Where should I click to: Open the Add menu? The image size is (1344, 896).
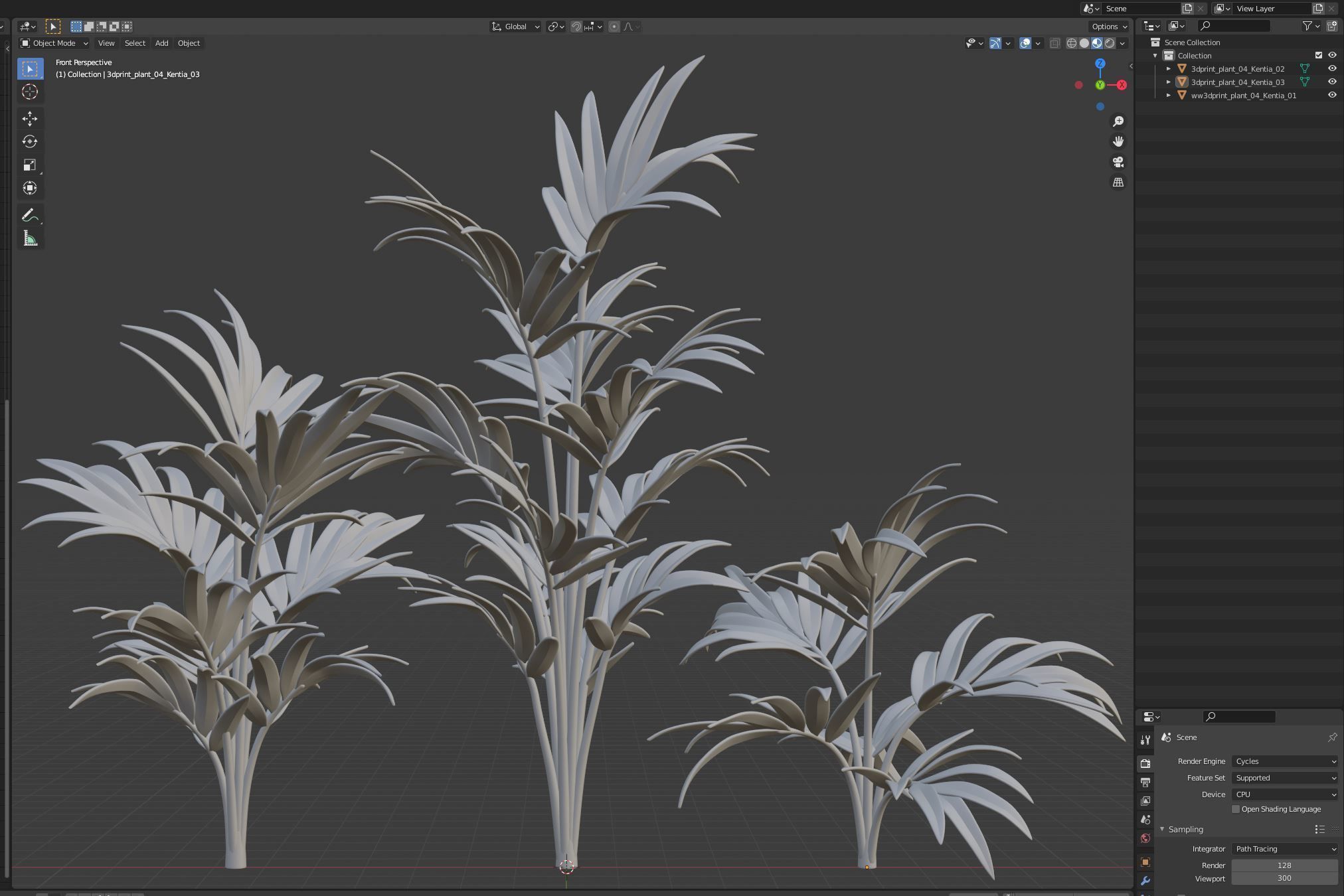(161, 43)
